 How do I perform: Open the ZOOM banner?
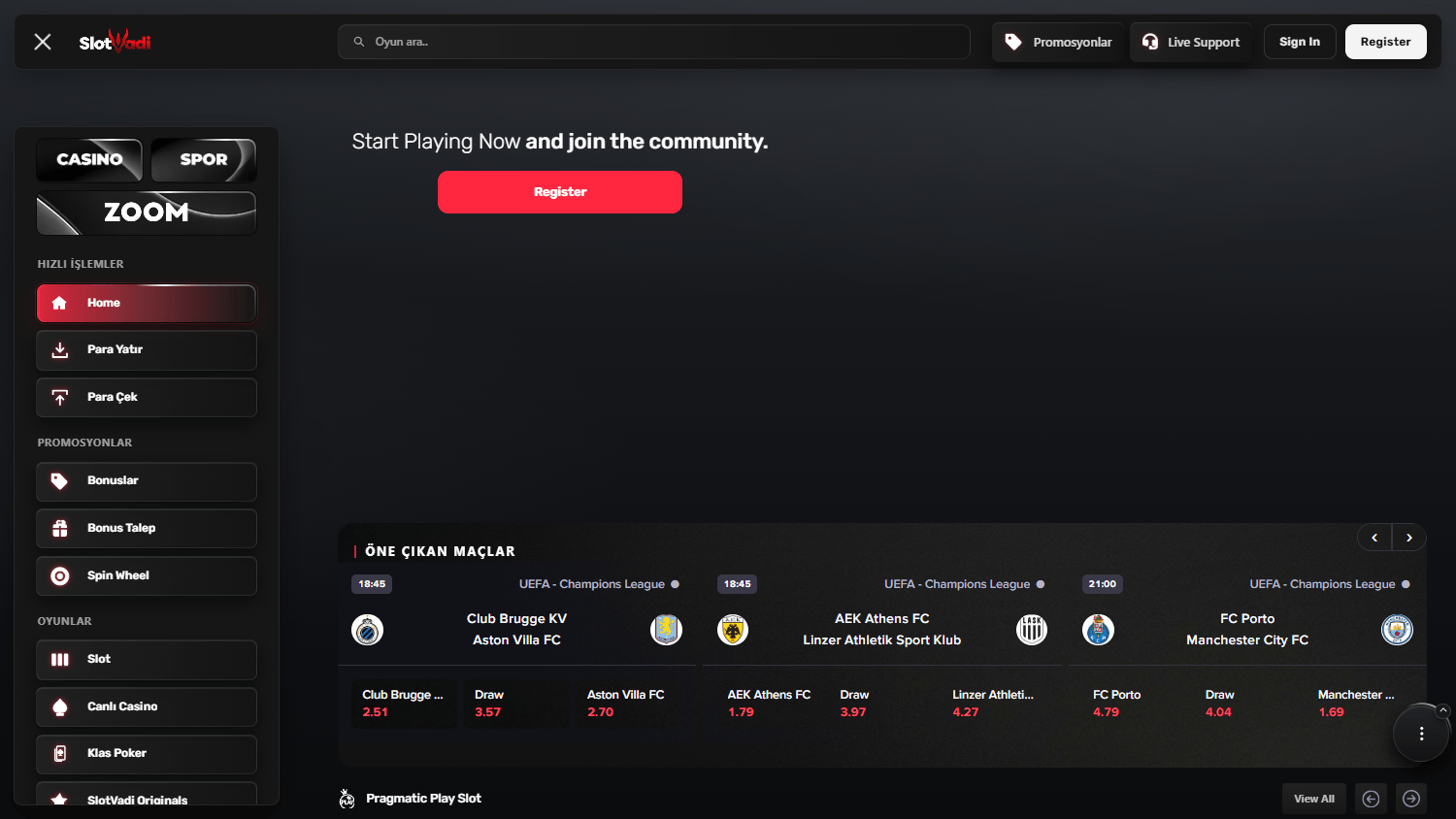click(147, 213)
